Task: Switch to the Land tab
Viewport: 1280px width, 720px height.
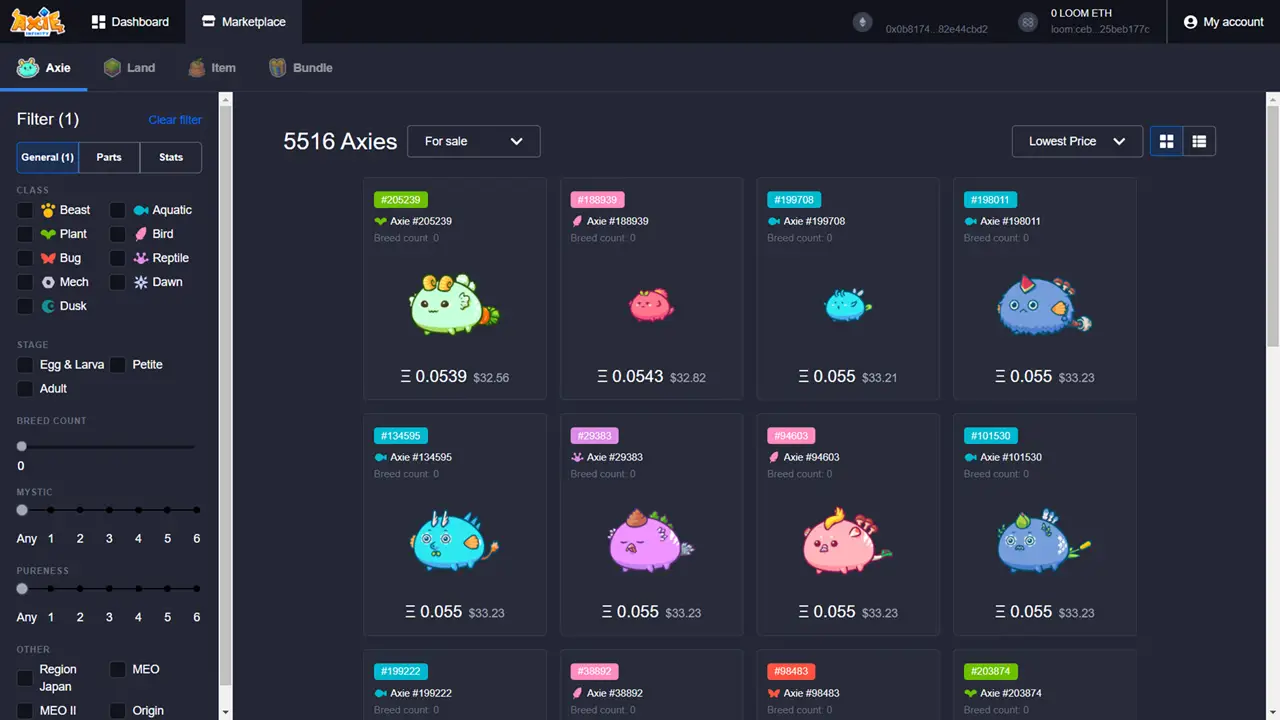Action: (129, 68)
